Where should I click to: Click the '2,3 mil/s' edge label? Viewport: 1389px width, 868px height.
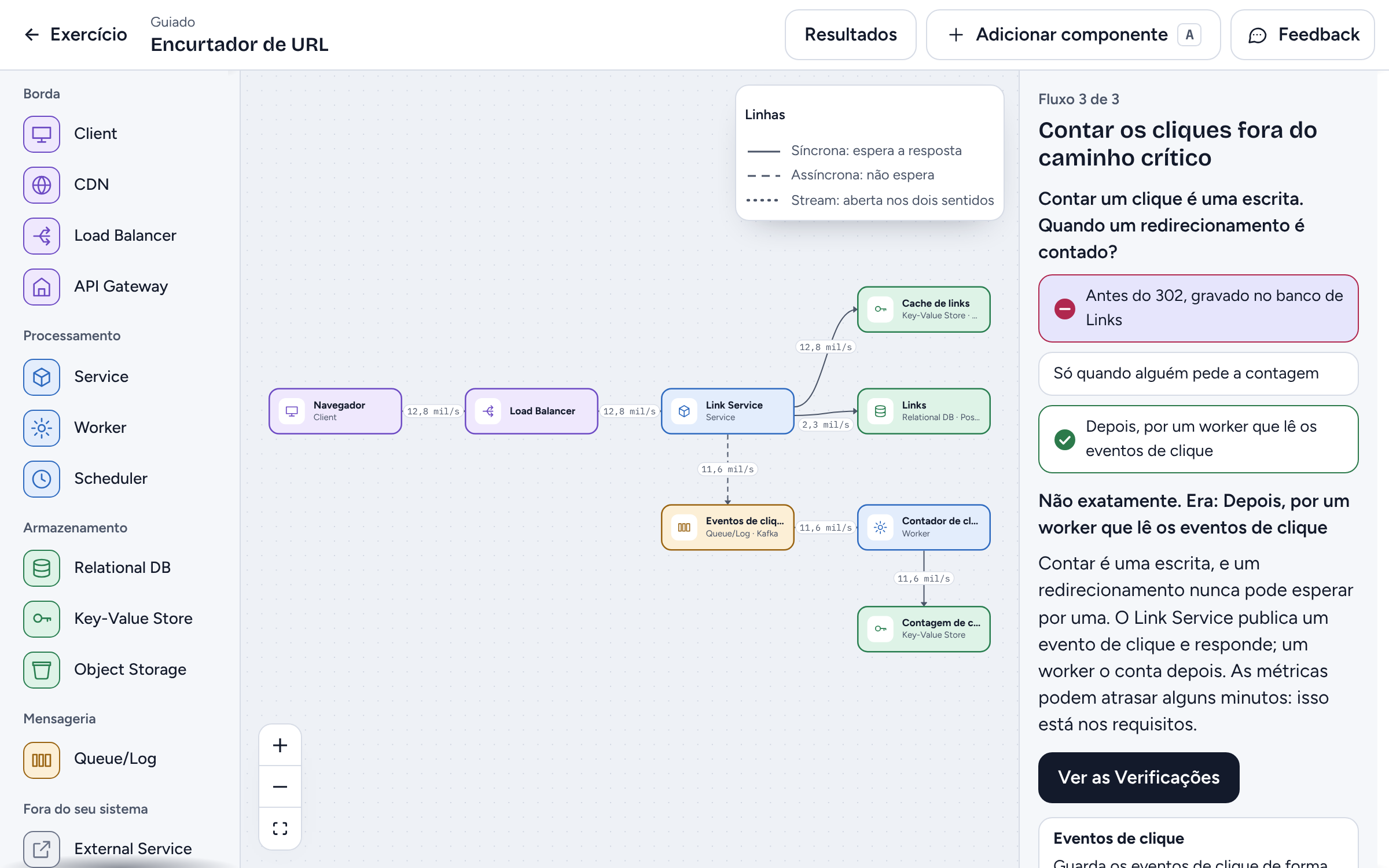825,425
